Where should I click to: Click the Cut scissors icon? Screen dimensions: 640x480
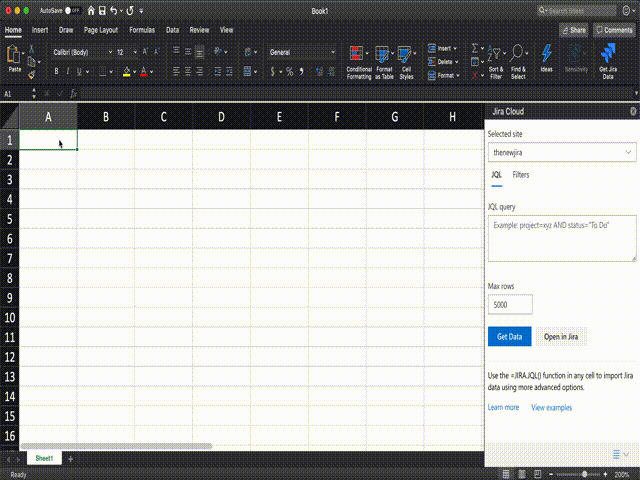coord(31,49)
